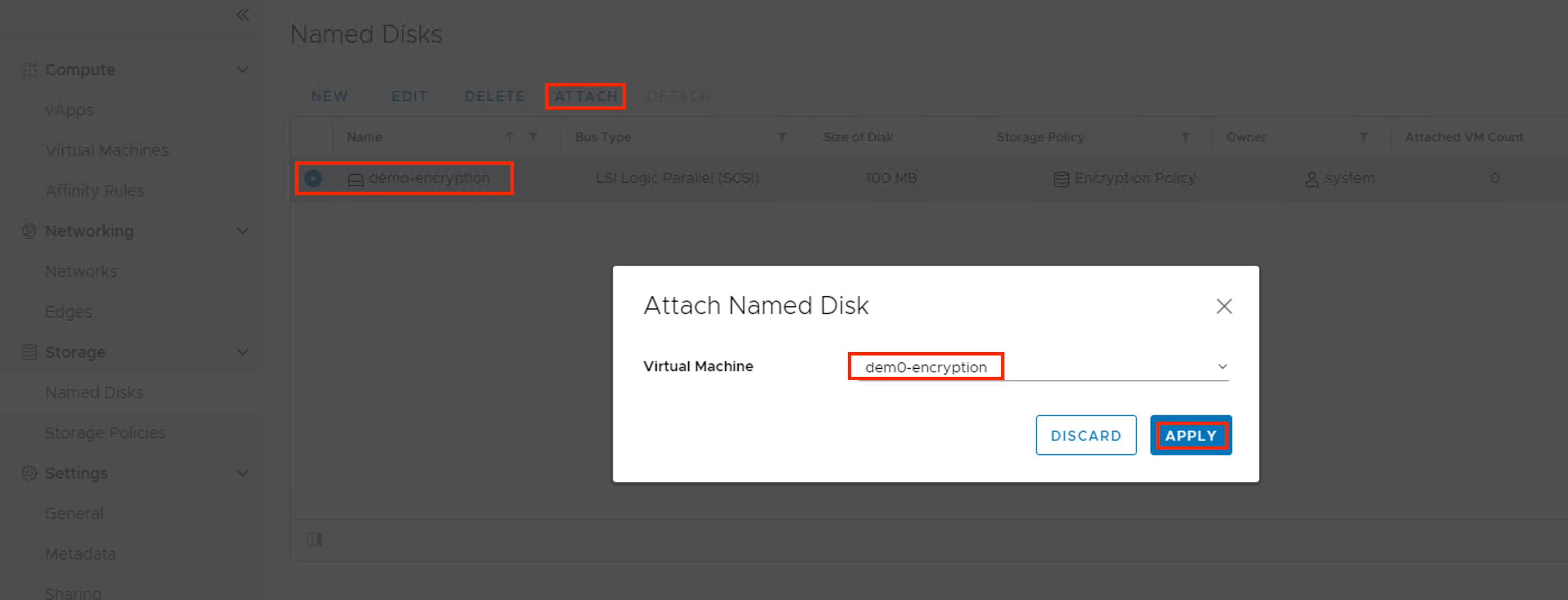Click the Name column filter icon
The image size is (1568, 600).
533,137
